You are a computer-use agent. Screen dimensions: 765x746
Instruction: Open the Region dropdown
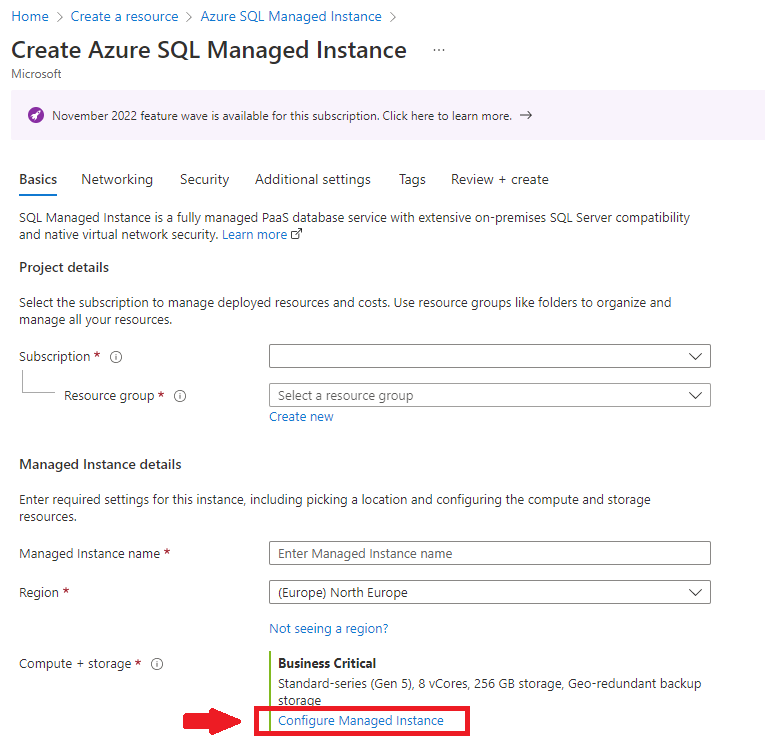pos(489,593)
